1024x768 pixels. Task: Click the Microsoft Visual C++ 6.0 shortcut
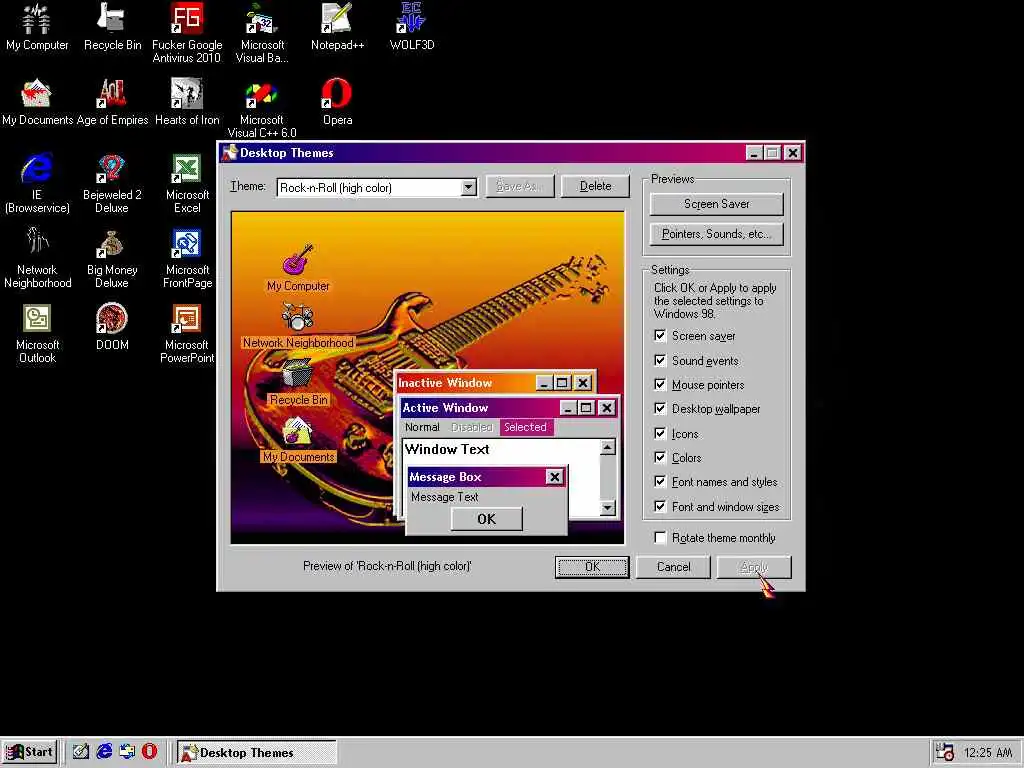coord(262,108)
